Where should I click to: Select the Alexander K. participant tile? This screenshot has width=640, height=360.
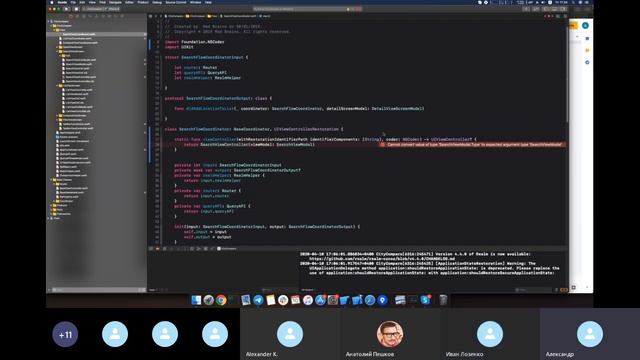tap(290, 334)
